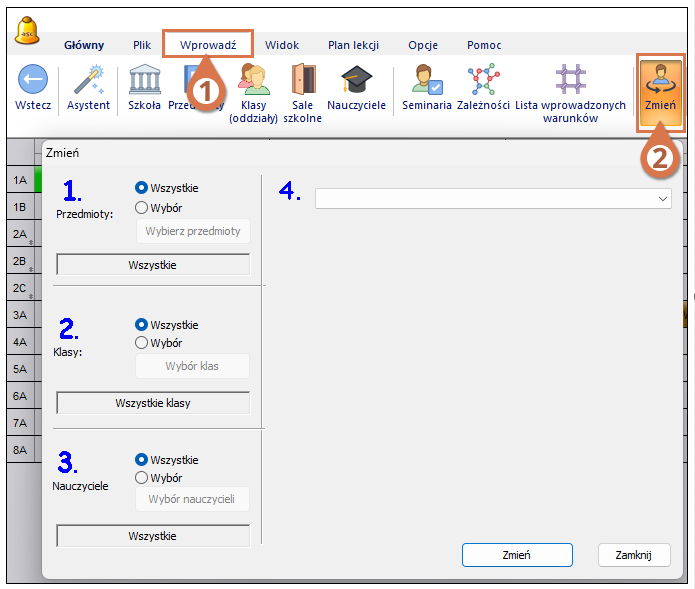
Task: Open the Opcje ribbon tab
Action: (x=422, y=45)
